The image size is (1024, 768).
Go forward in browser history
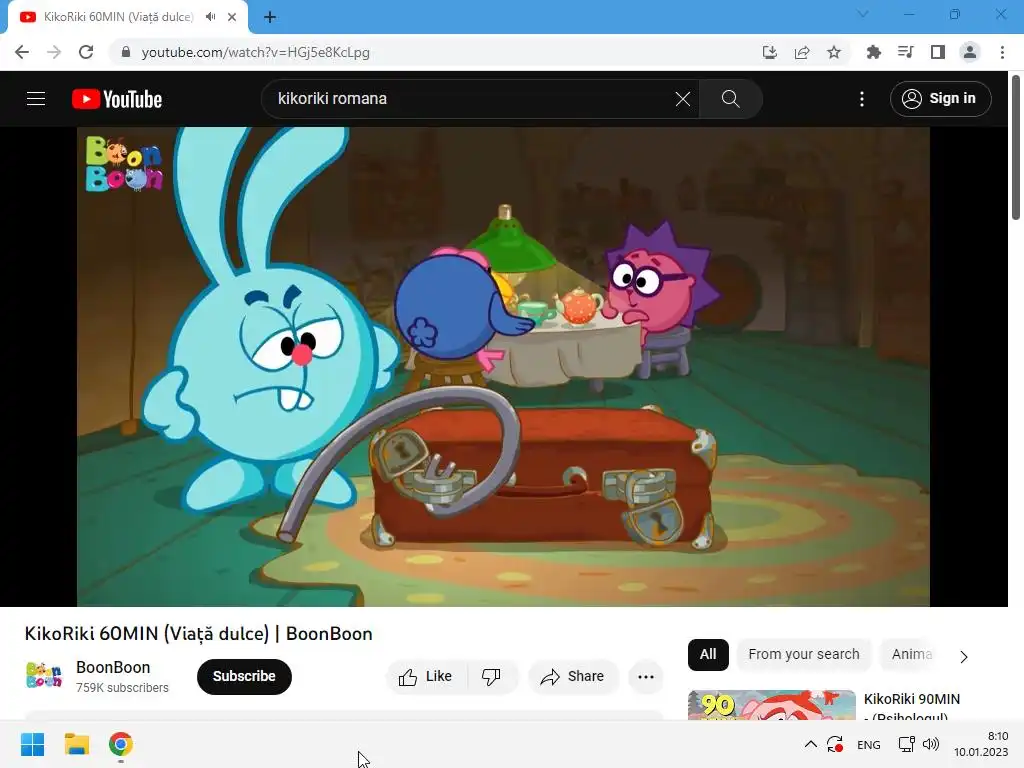[x=54, y=52]
